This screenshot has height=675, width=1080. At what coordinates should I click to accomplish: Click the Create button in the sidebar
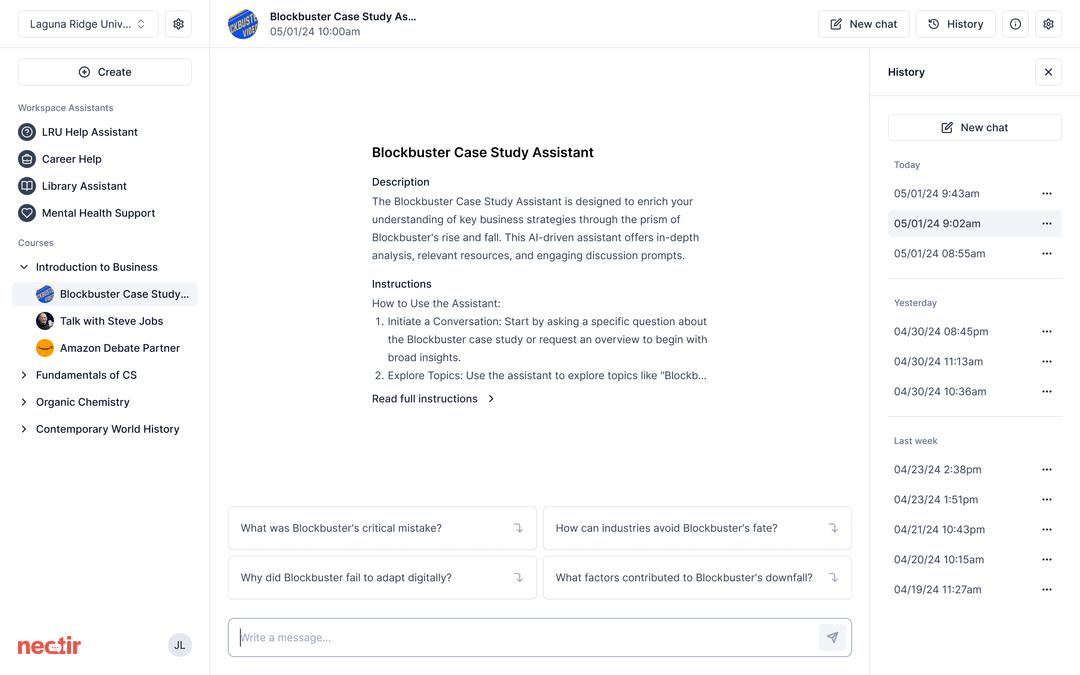coord(104,71)
